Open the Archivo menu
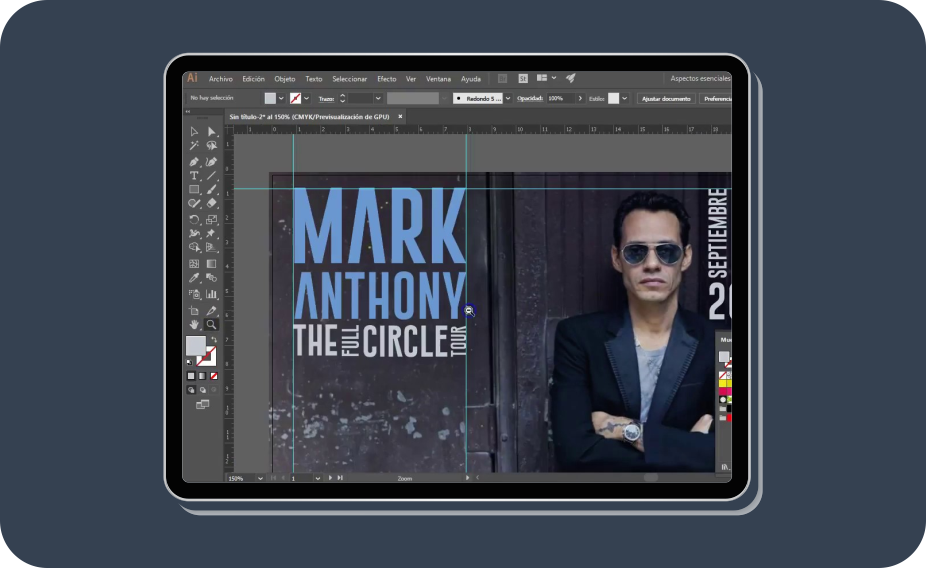 tap(220, 79)
